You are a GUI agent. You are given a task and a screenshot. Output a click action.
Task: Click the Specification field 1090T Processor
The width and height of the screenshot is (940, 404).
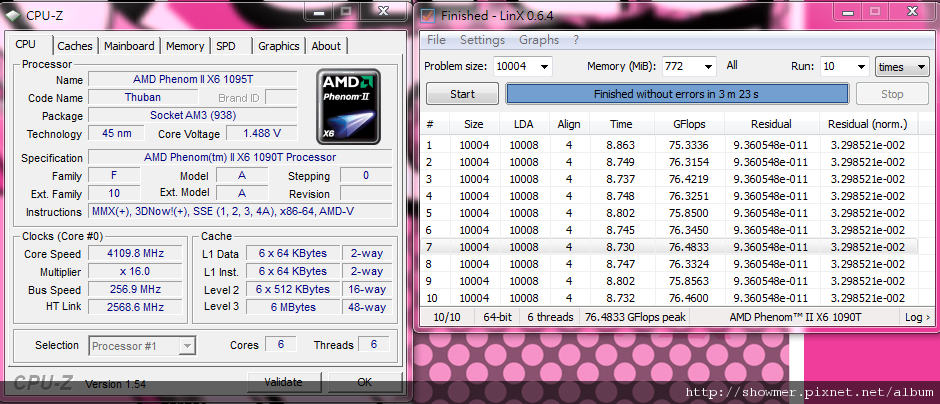pos(240,158)
